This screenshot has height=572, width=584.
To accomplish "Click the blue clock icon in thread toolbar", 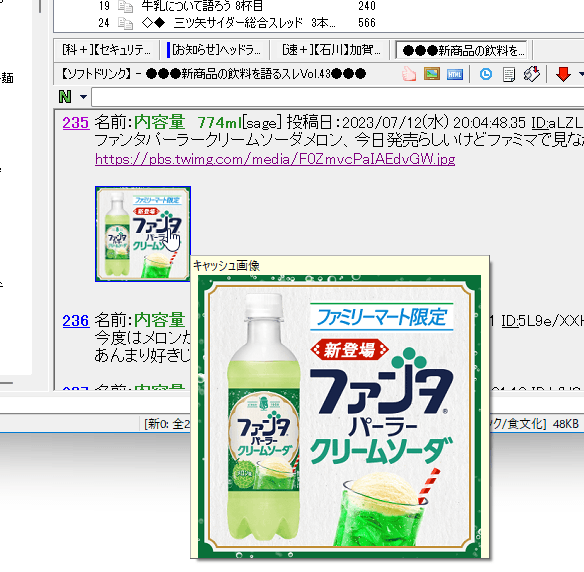I will click(x=485, y=74).
